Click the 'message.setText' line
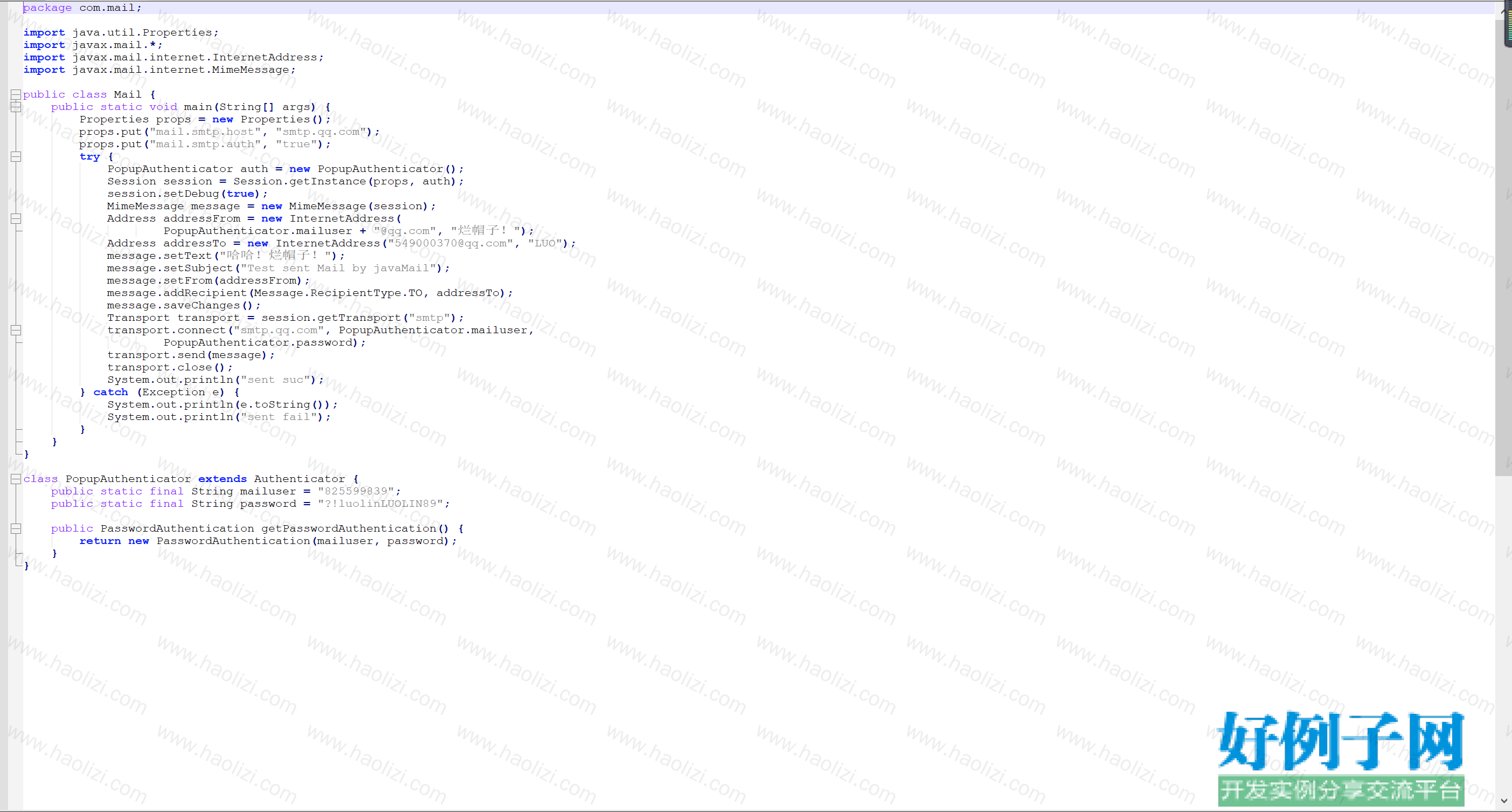 [226, 256]
